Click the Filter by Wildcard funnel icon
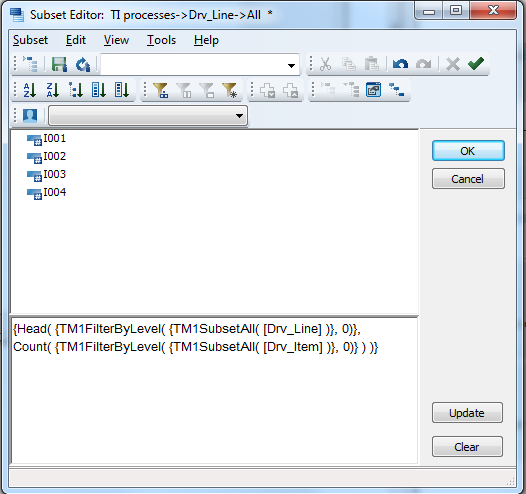Screen dimensions: 526x494 pyautogui.click(x=230, y=90)
